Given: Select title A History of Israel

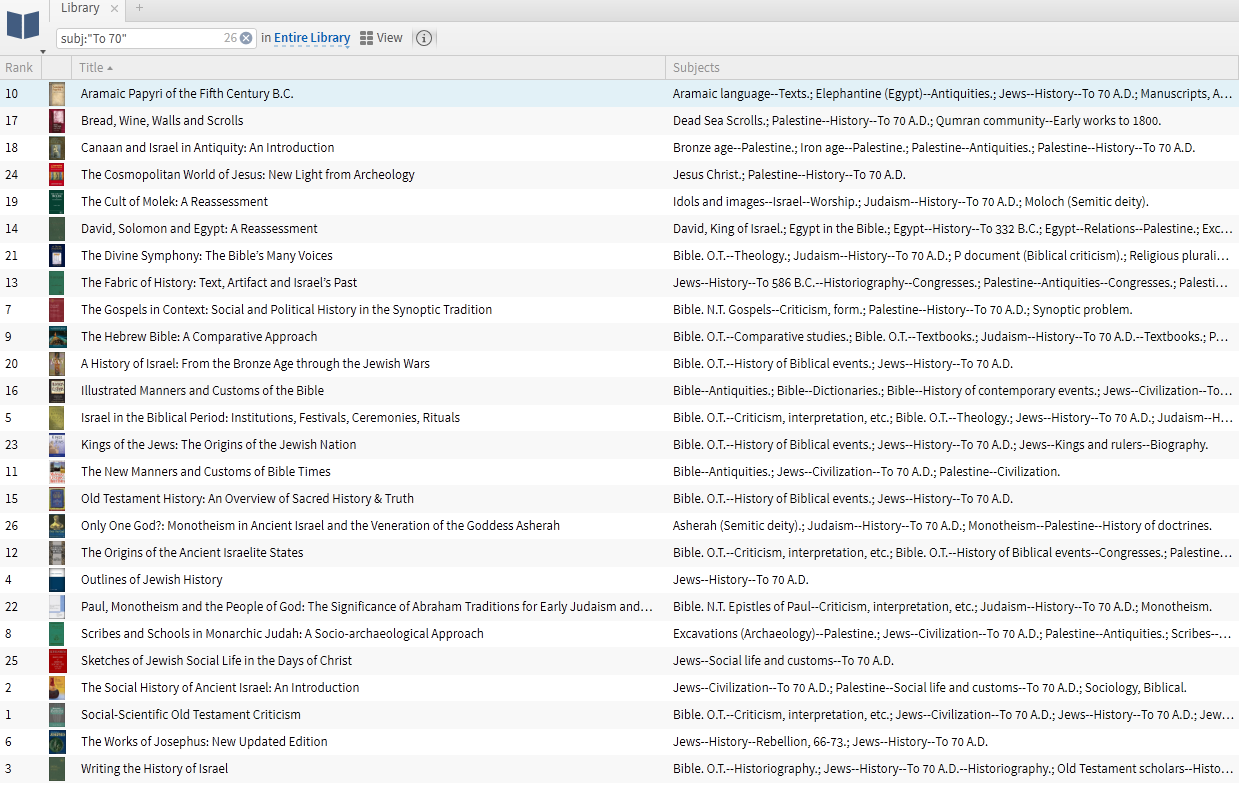Looking at the screenshot, I should pos(255,364).
